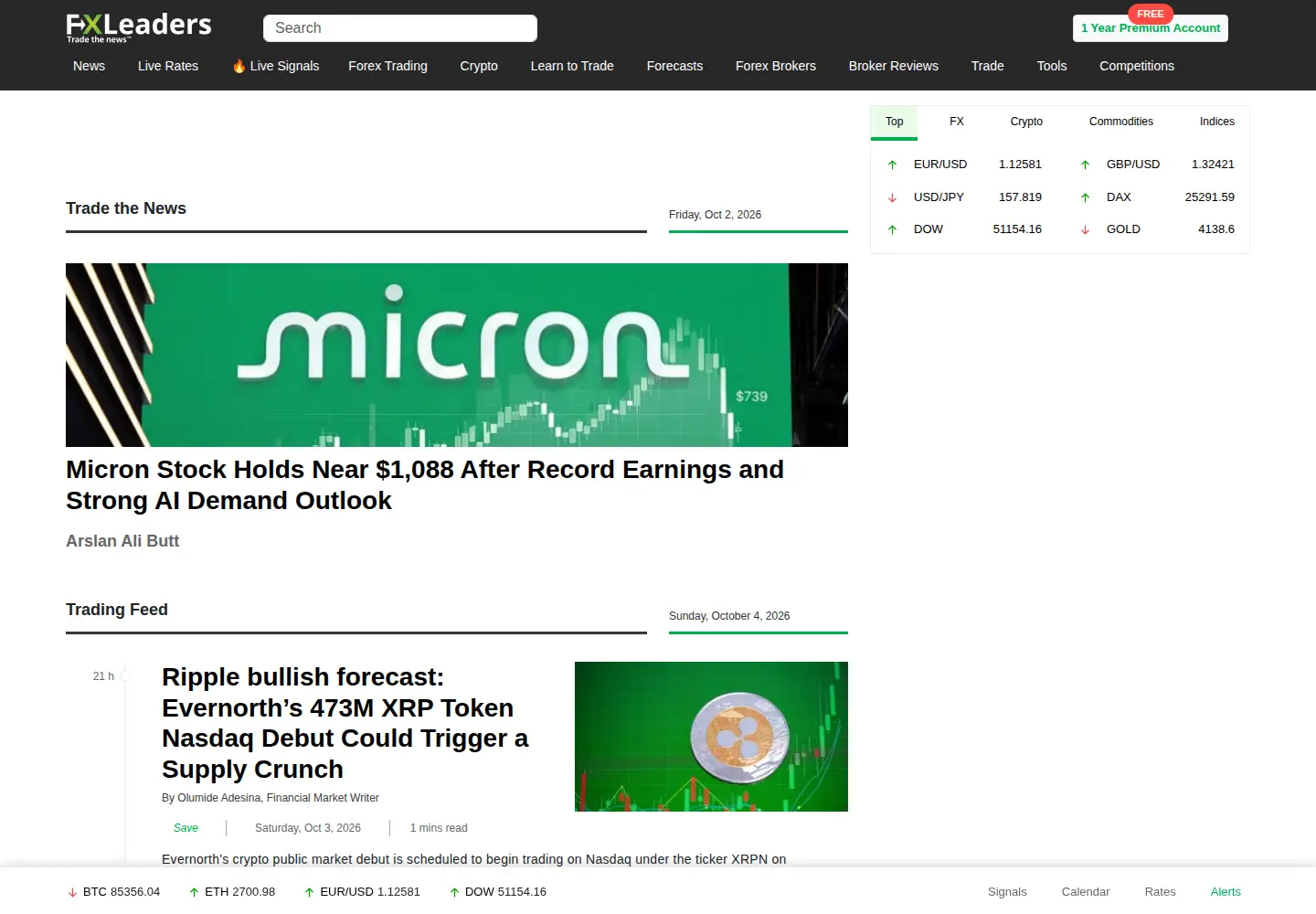Image resolution: width=1316 pixels, height=914 pixels.
Task: Open the Trade menu item
Action: click(987, 66)
